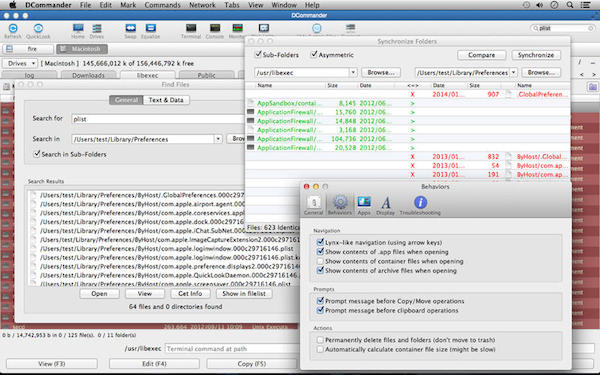Select the Troubleshooting info icon in preferences
The height and width of the screenshot is (375, 600).
point(420,202)
